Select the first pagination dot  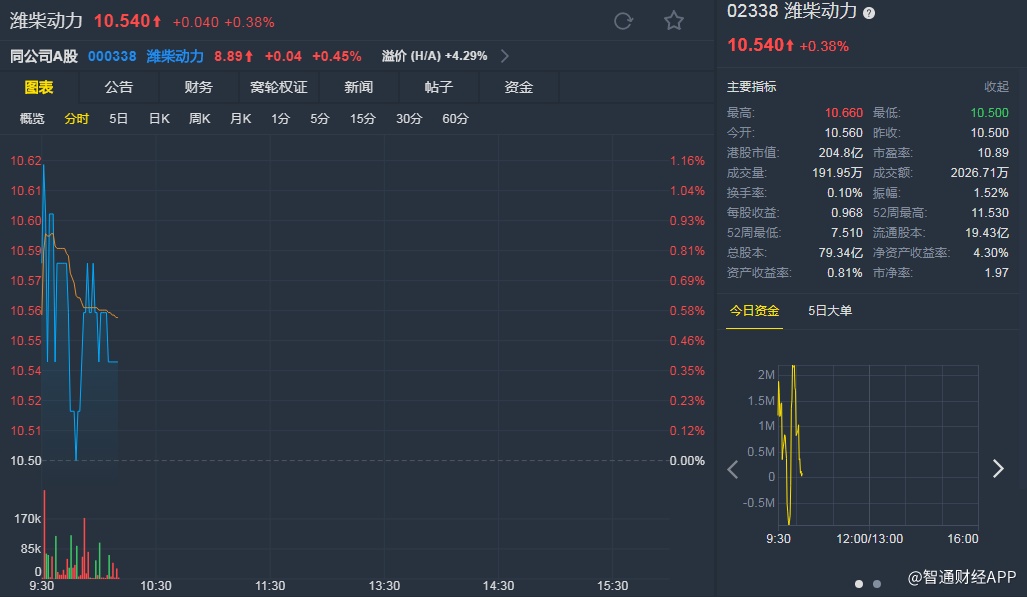click(858, 583)
